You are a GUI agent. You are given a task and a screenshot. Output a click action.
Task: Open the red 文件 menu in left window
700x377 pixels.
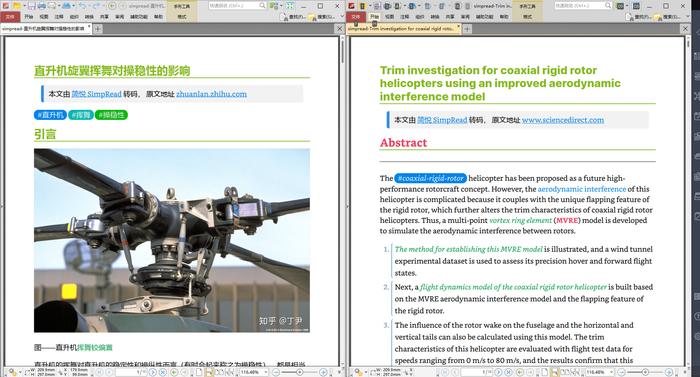(x=10, y=17)
